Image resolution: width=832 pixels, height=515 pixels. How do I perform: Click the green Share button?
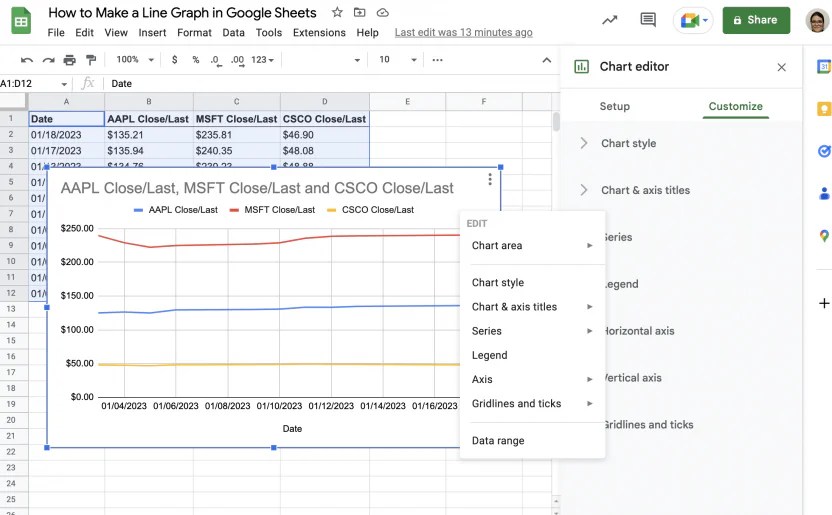(x=756, y=20)
